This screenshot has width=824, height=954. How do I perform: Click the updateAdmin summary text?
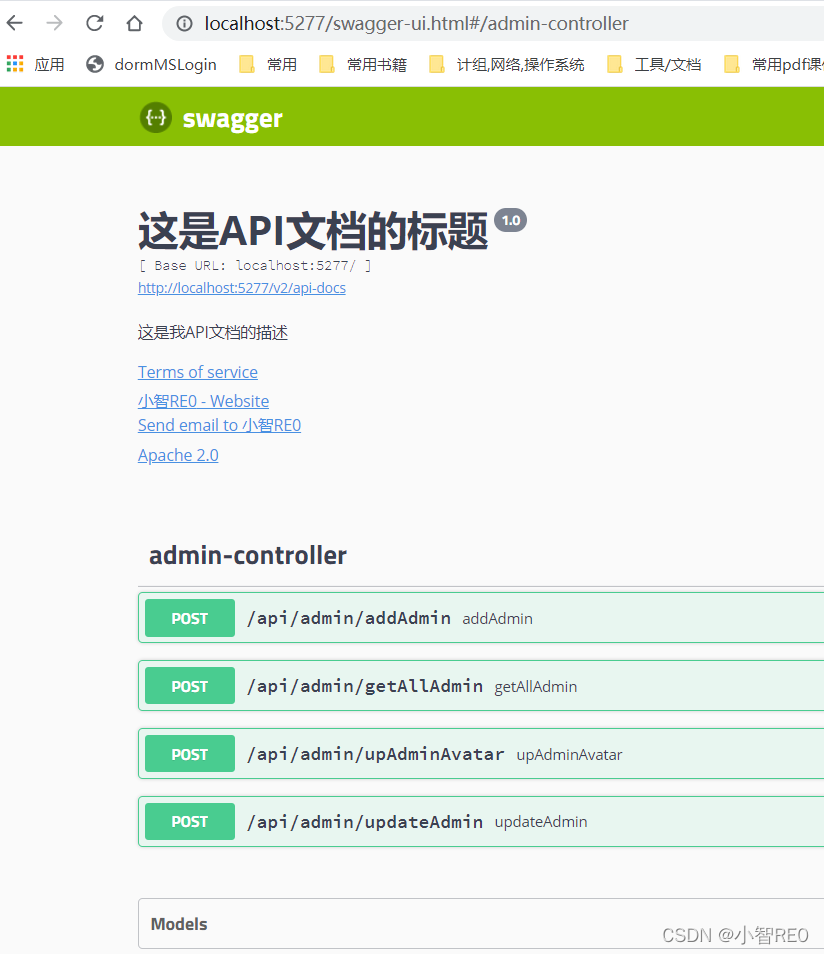coord(541,822)
